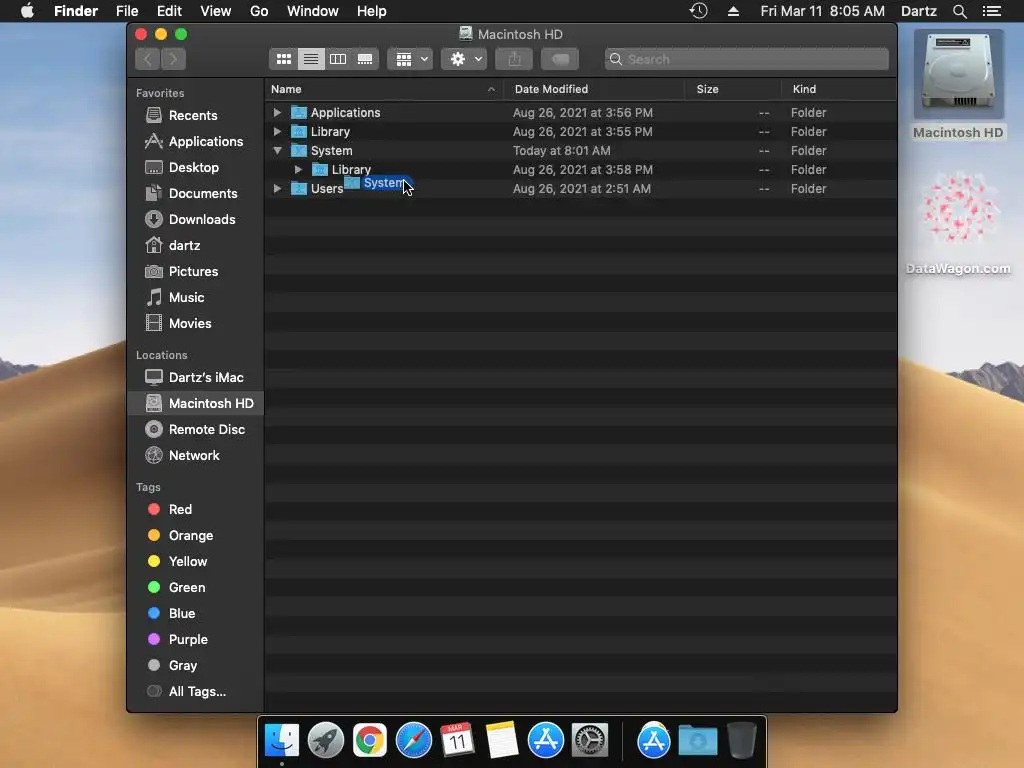Click the eject icon in the menu bar
1024x768 pixels.
pyautogui.click(x=733, y=11)
